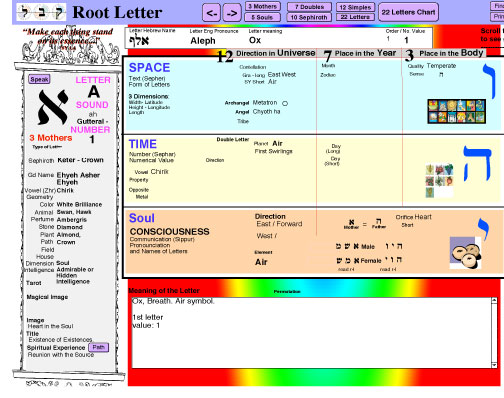Click the plants grid image in Time row

(x=439, y=180)
